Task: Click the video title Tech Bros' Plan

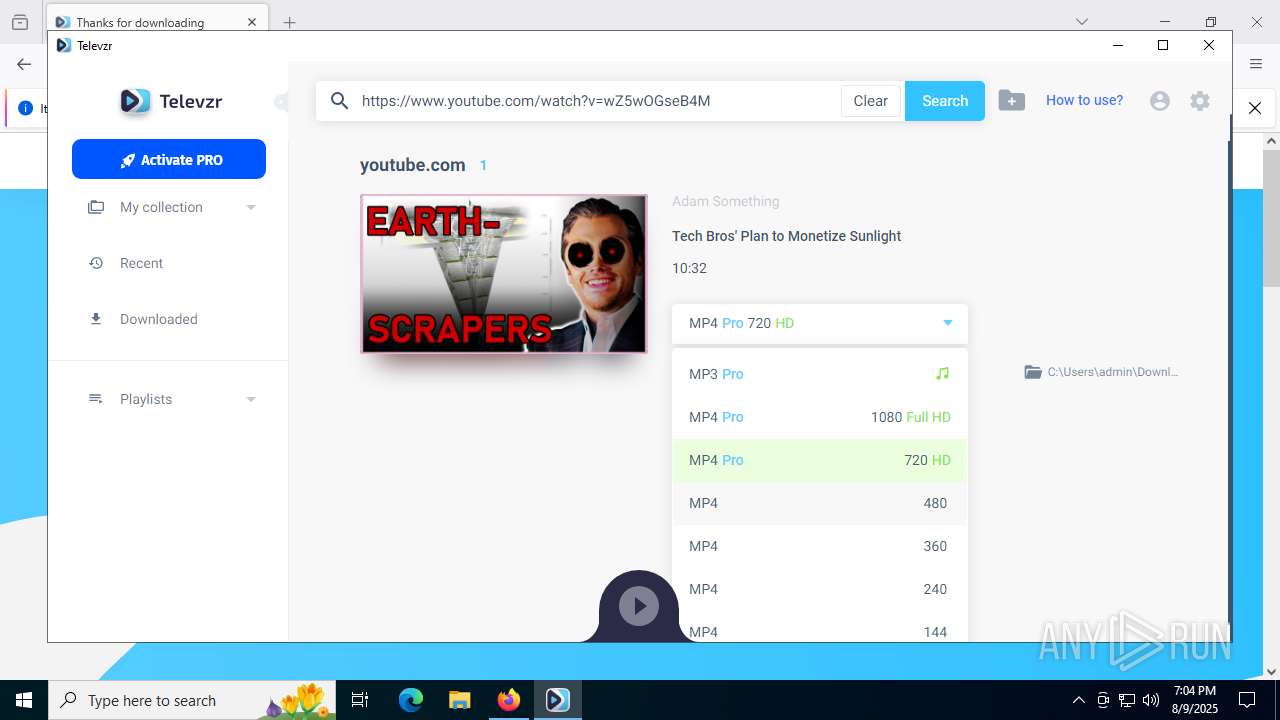Action: (x=786, y=236)
